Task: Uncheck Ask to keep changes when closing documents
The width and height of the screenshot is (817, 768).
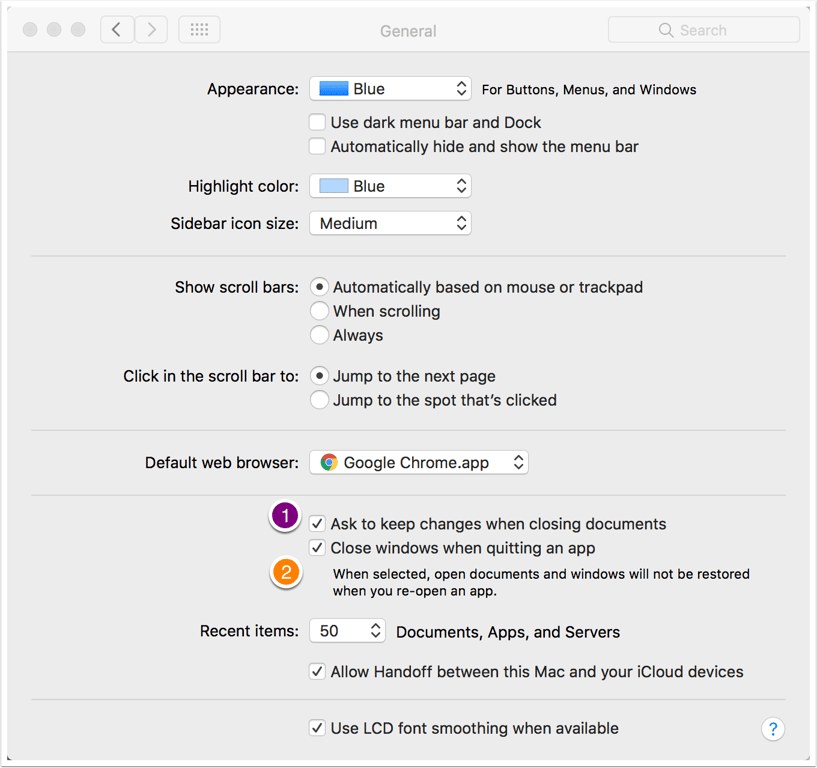Action: click(x=317, y=524)
